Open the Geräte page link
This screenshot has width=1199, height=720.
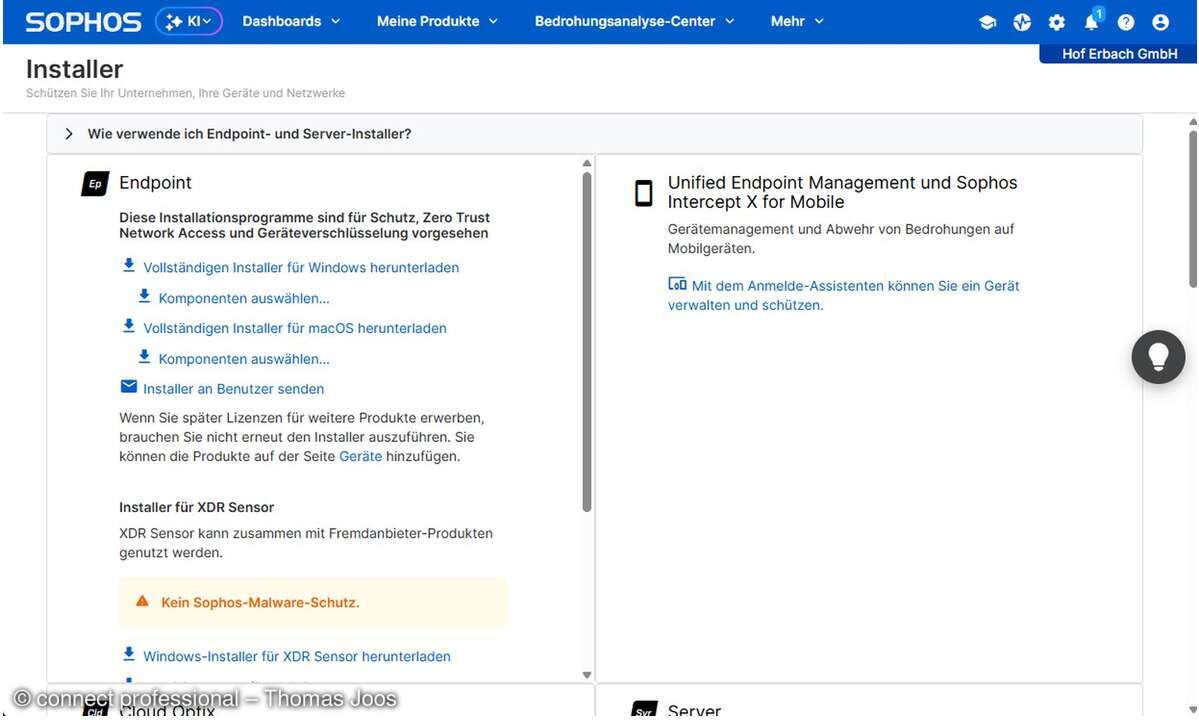[360, 456]
